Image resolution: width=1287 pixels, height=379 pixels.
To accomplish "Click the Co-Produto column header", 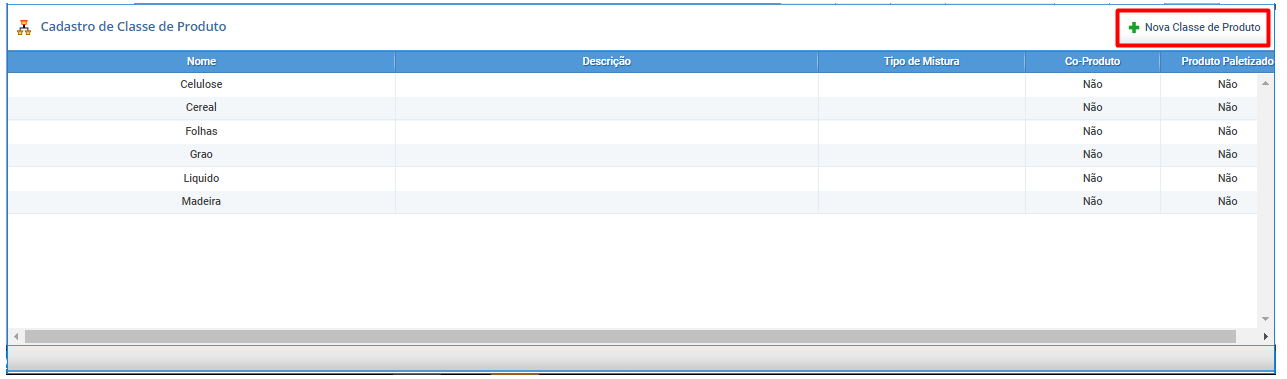I will pyautogui.click(x=1092, y=62).
